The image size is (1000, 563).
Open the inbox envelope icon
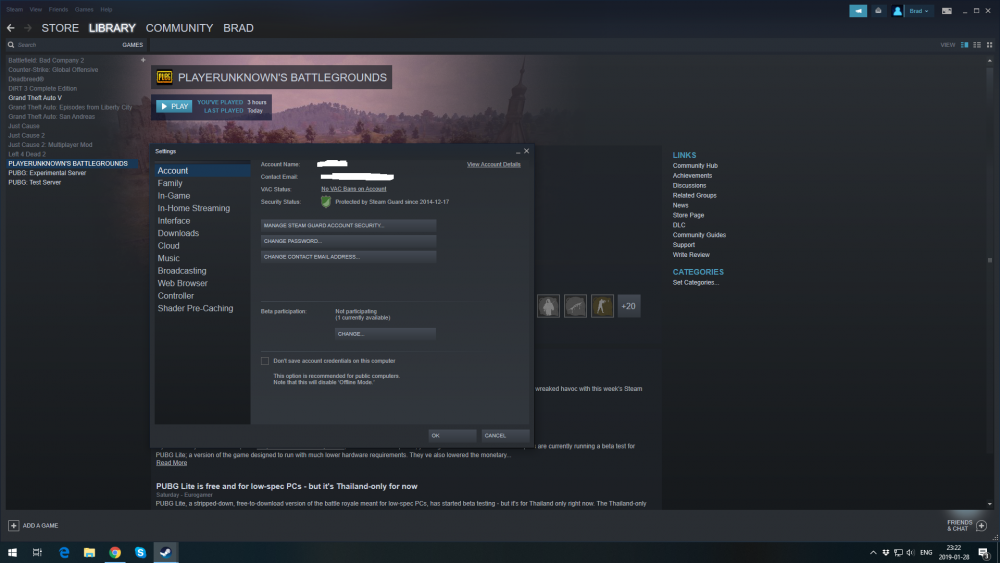tap(878, 11)
